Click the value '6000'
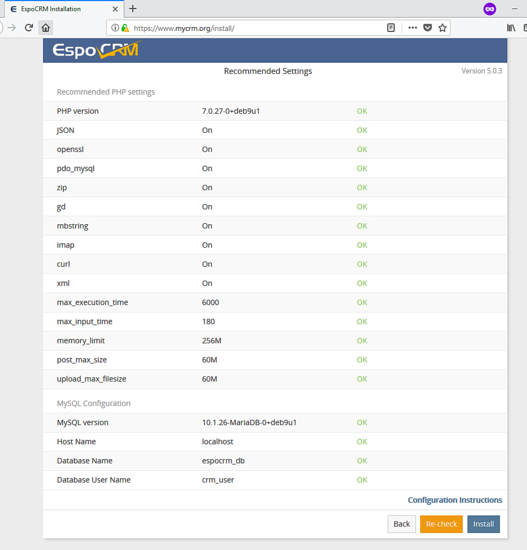Screen dimensions: 527x550 [x=210, y=302]
